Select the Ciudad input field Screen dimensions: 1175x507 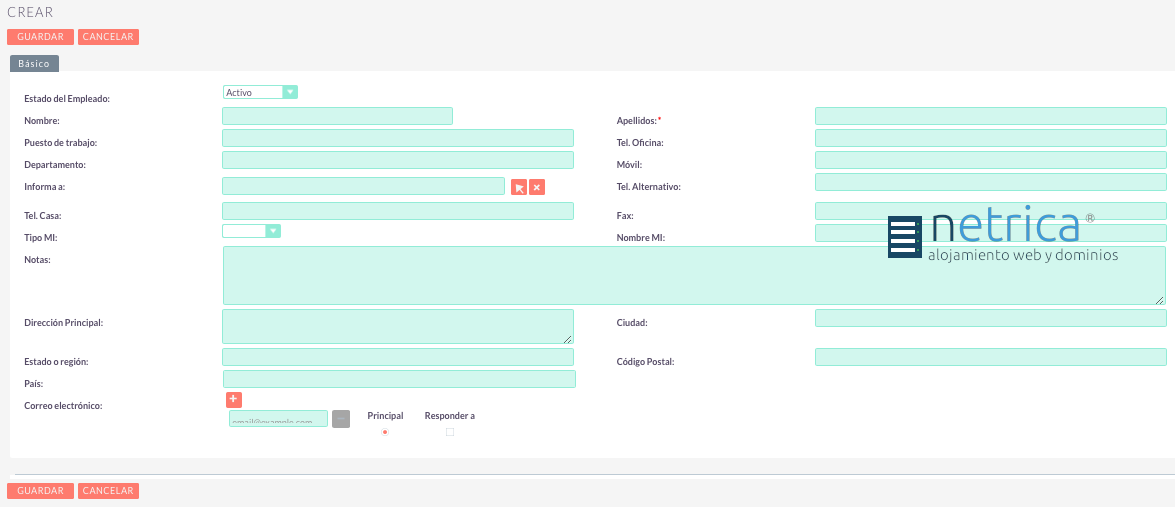coord(990,318)
